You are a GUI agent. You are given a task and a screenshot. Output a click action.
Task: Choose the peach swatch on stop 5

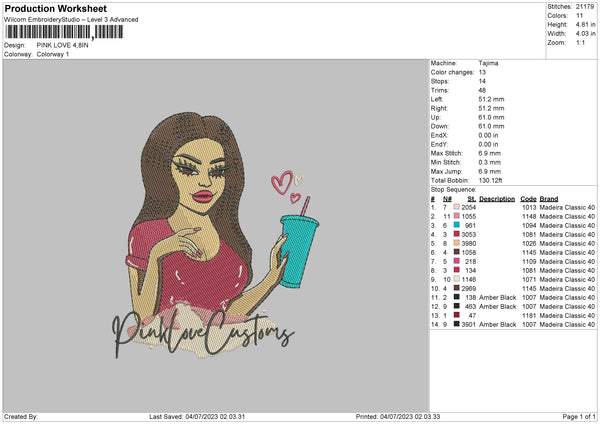[457, 243]
